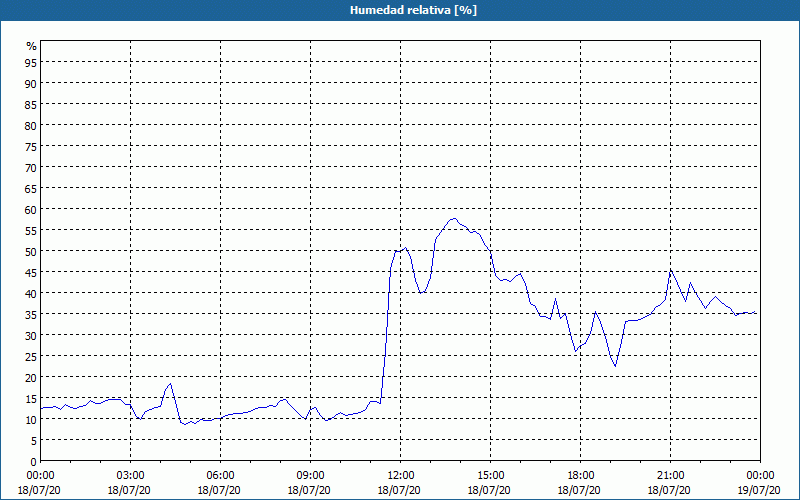Image resolution: width=800 pixels, height=500 pixels.
Task: Click the 20 humidity axis label
Action: [31, 378]
